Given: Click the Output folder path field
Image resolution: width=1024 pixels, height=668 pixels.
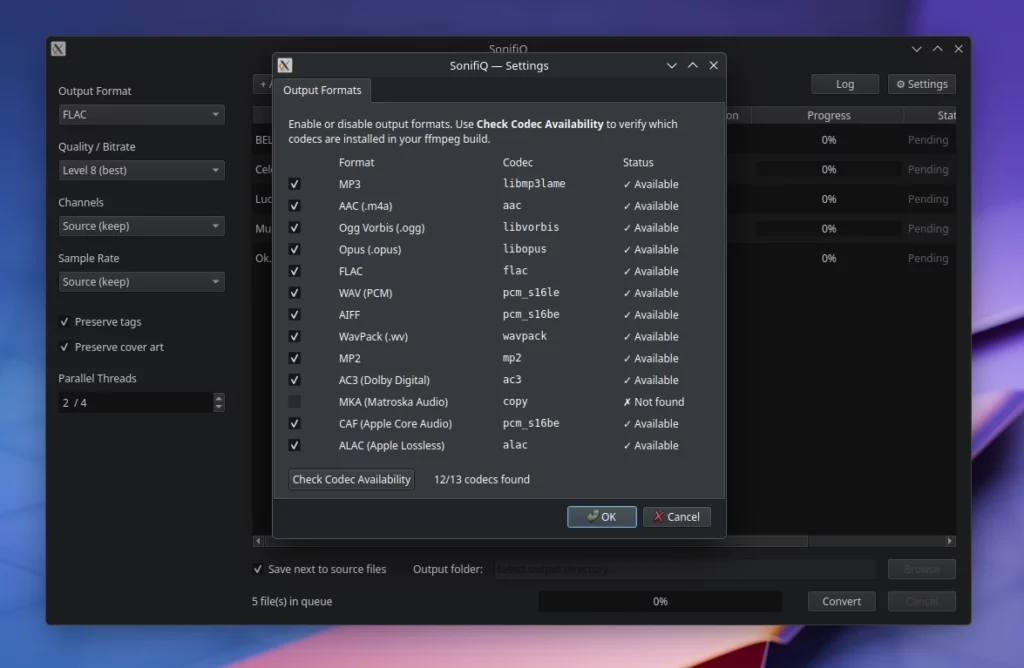Looking at the screenshot, I should [685, 569].
